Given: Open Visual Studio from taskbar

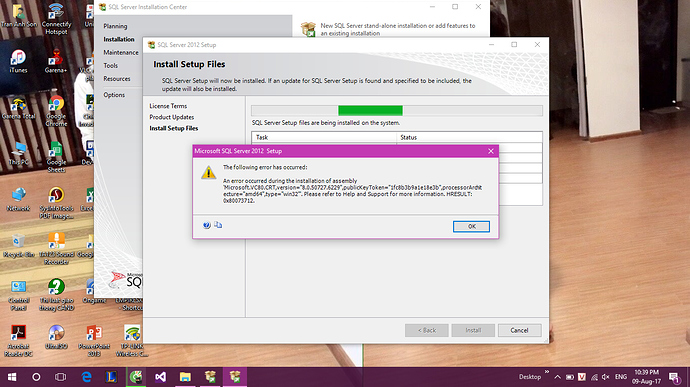Looking at the screenshot, I should point(161,377).
